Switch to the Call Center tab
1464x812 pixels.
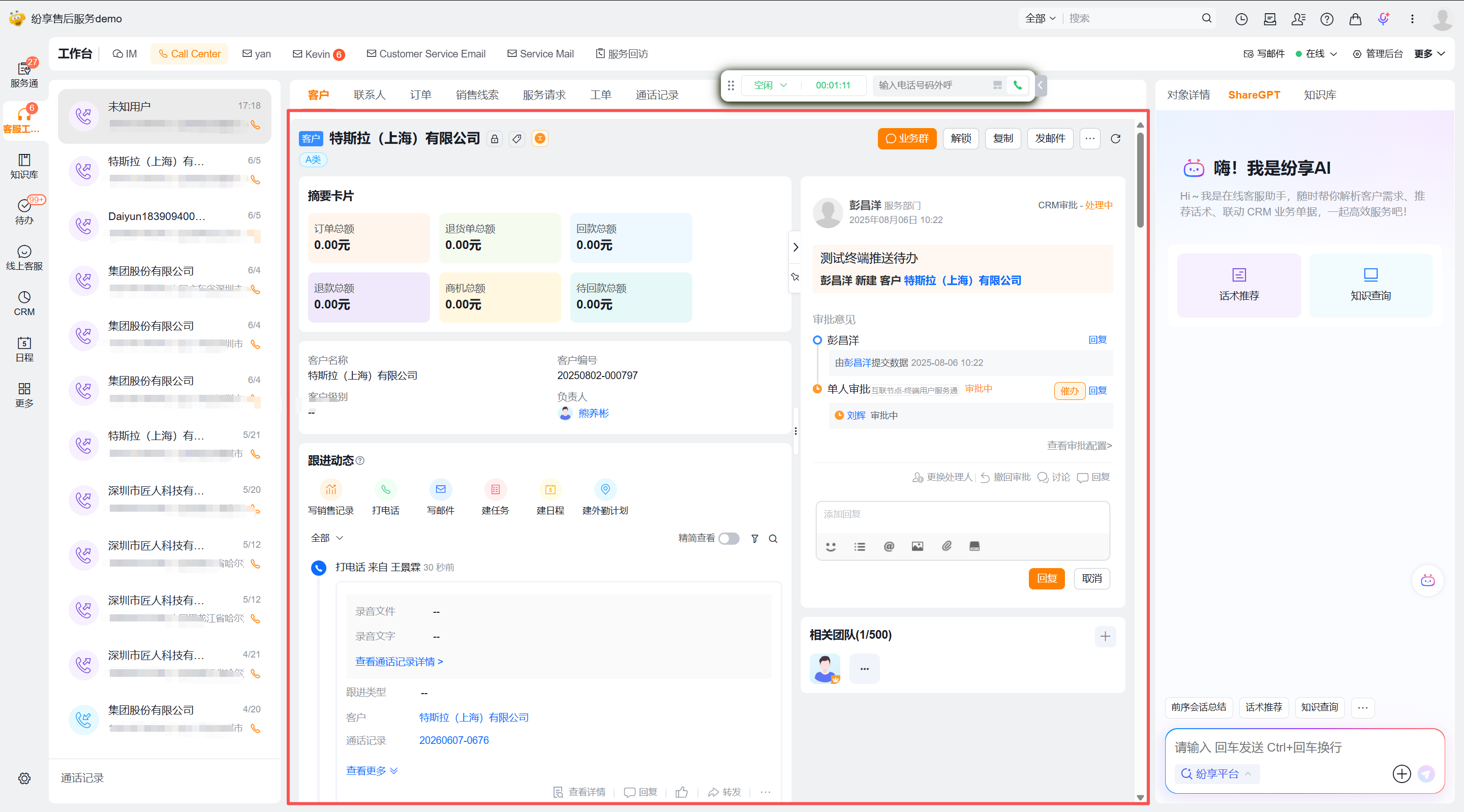189,53
